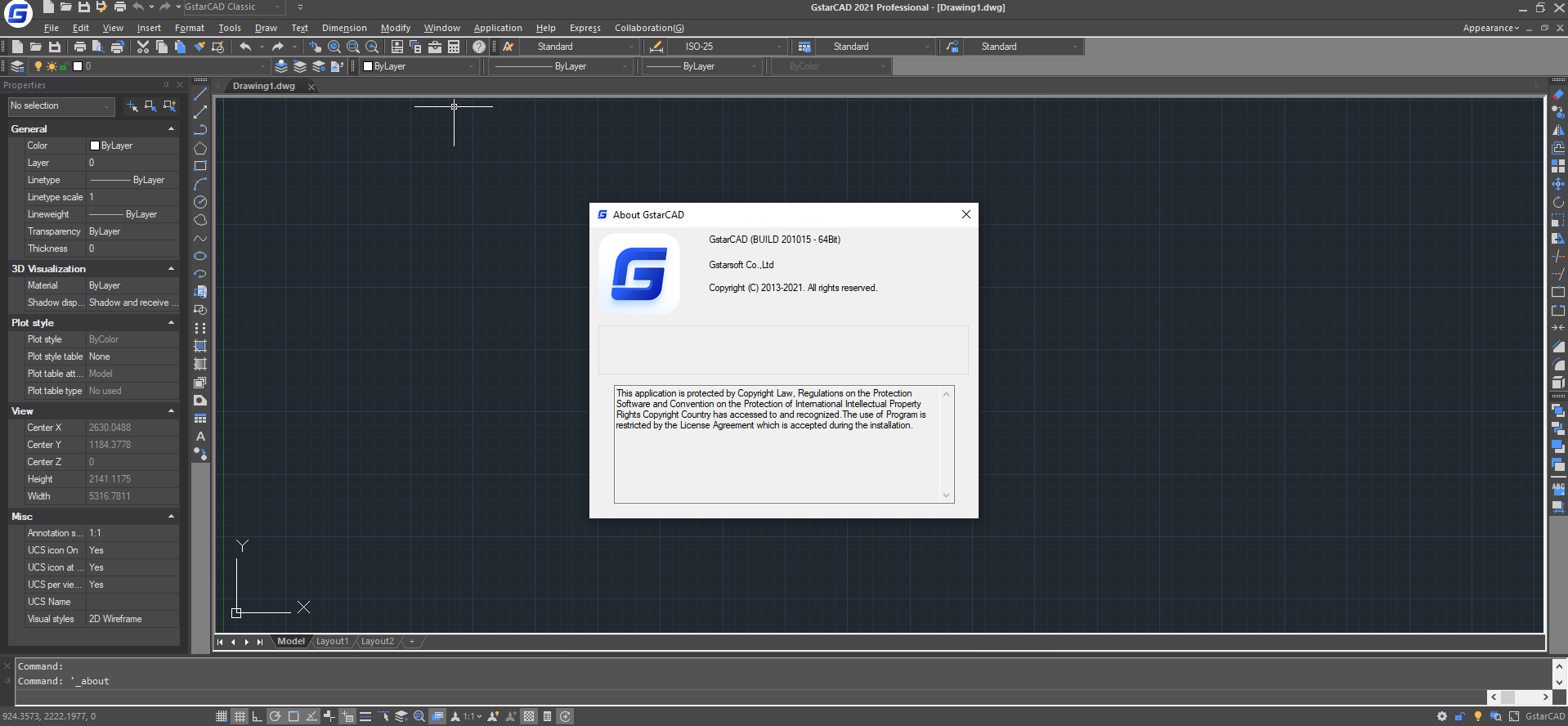
Task: Select the Rectangle draw tool
Action: [x=200, y=166]
